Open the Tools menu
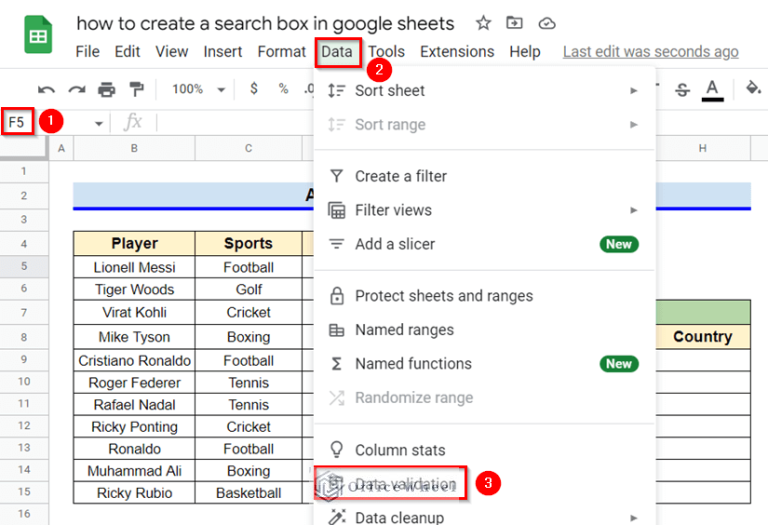768x525 pixels. tap(386, 51)
